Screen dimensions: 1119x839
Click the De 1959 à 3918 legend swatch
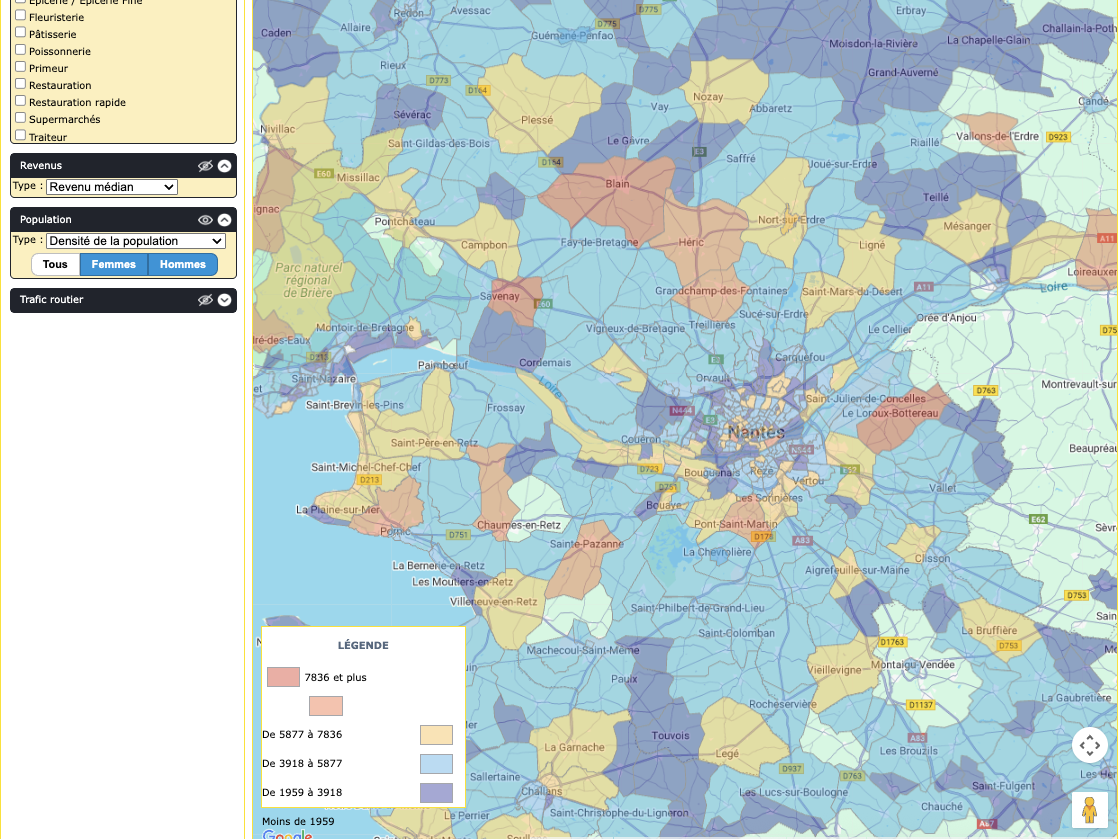pyautogui.click(x=436, y=793)
